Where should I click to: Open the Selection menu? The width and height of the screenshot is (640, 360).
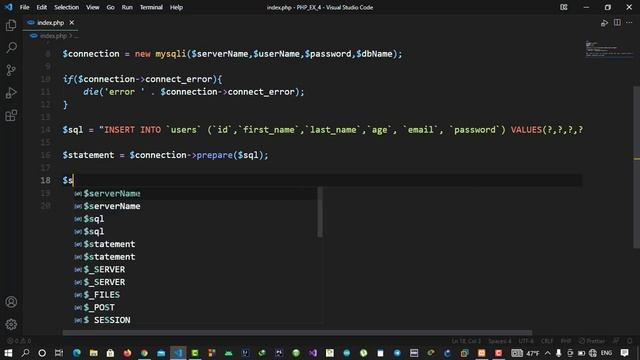(x=67, y=7)
